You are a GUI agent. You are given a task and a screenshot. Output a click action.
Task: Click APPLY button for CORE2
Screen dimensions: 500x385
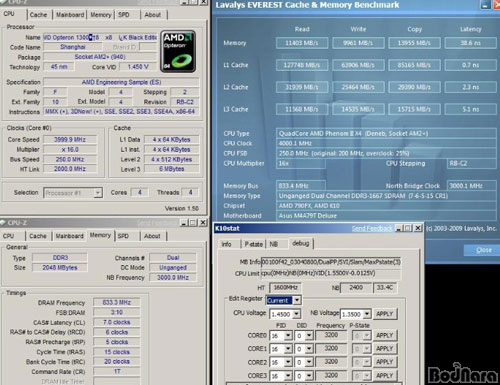tap(385, 362)
